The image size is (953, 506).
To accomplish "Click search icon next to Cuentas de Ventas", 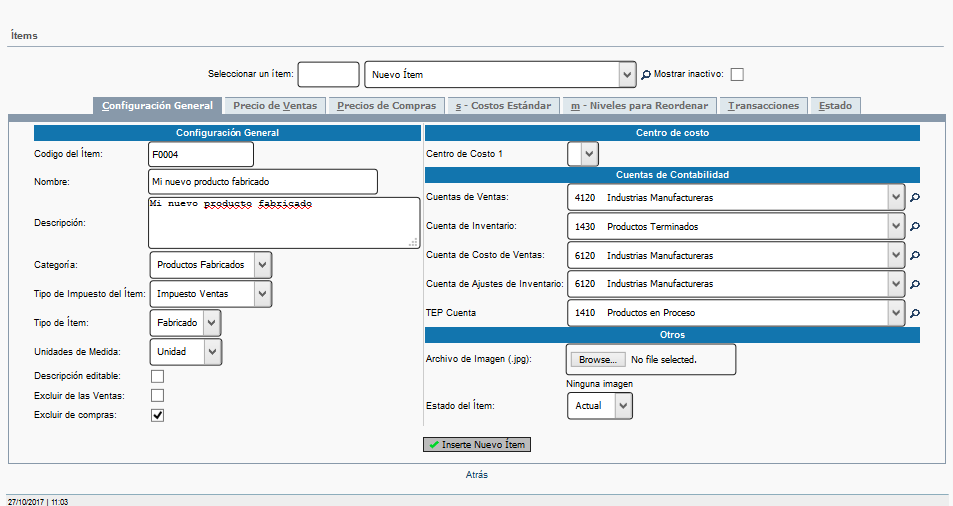I will coord(915,198).
